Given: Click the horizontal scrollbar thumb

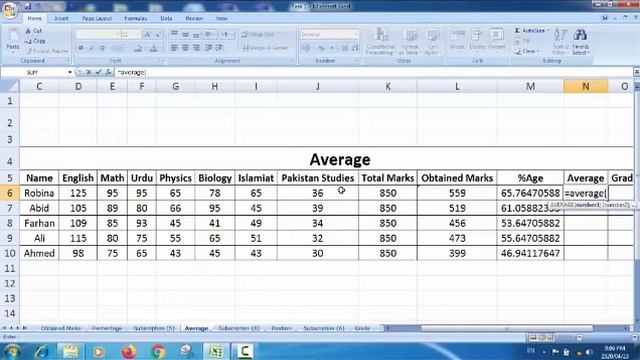Looking at the screenshot, I should pyautogui.click(x=507, y=328).
